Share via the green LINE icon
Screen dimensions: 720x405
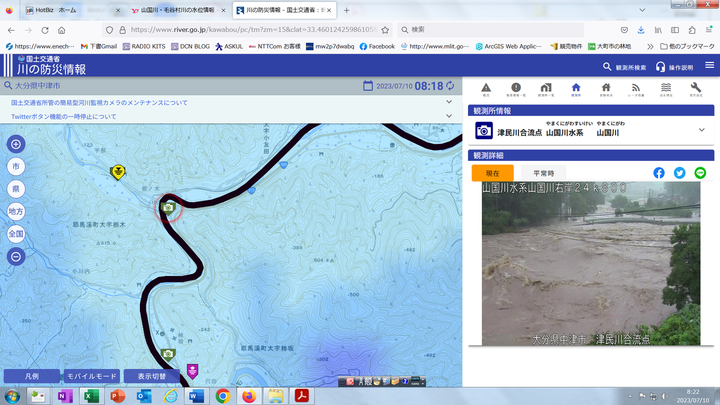click(700, 173)
